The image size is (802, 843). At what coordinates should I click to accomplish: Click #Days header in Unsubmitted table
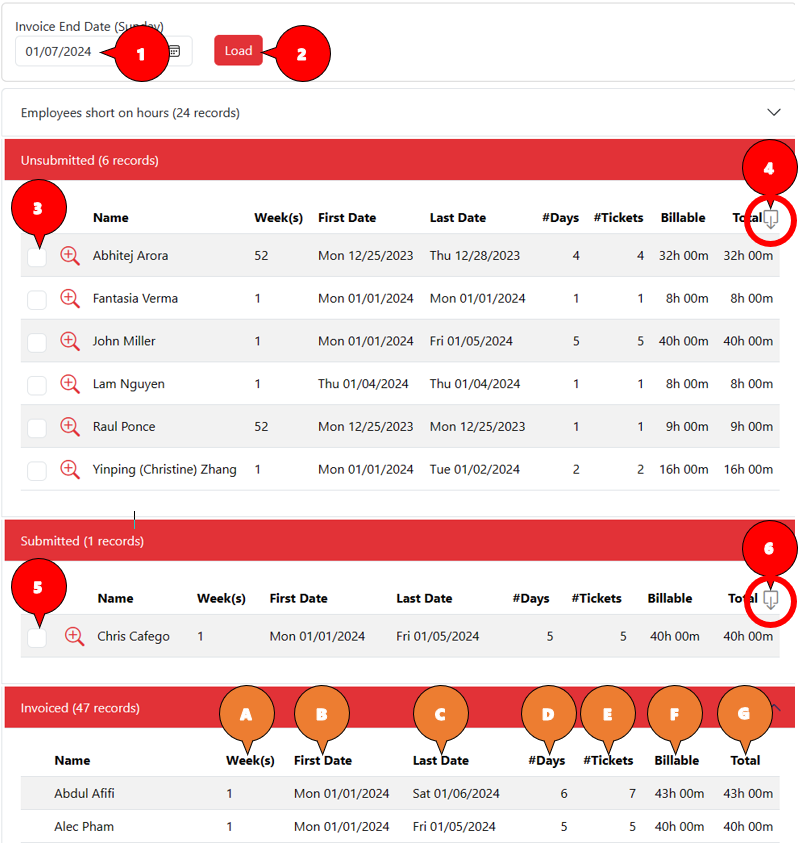click(x=560, y=218)
